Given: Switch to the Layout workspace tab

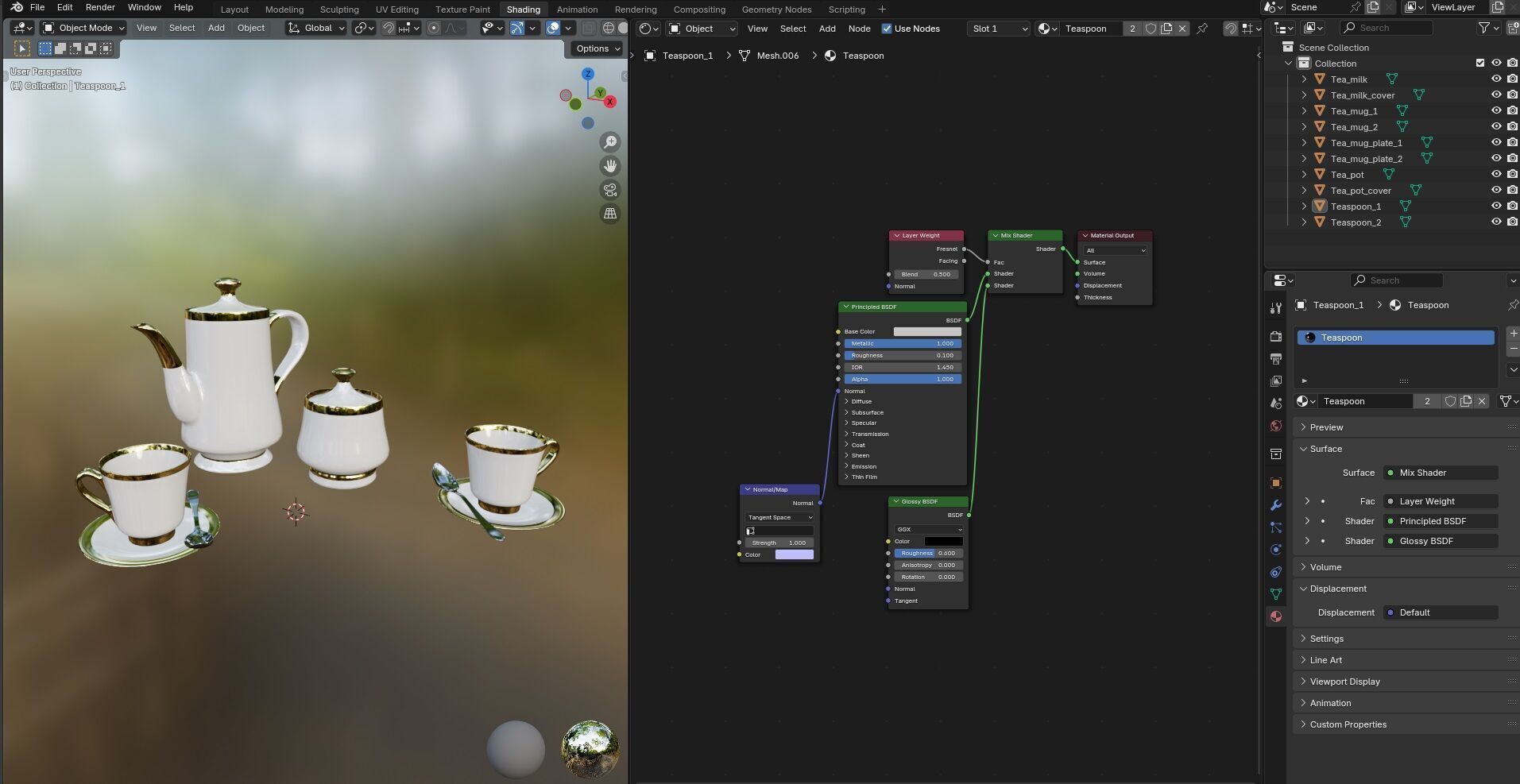Looking at the screenshot, I should [234, 10].
